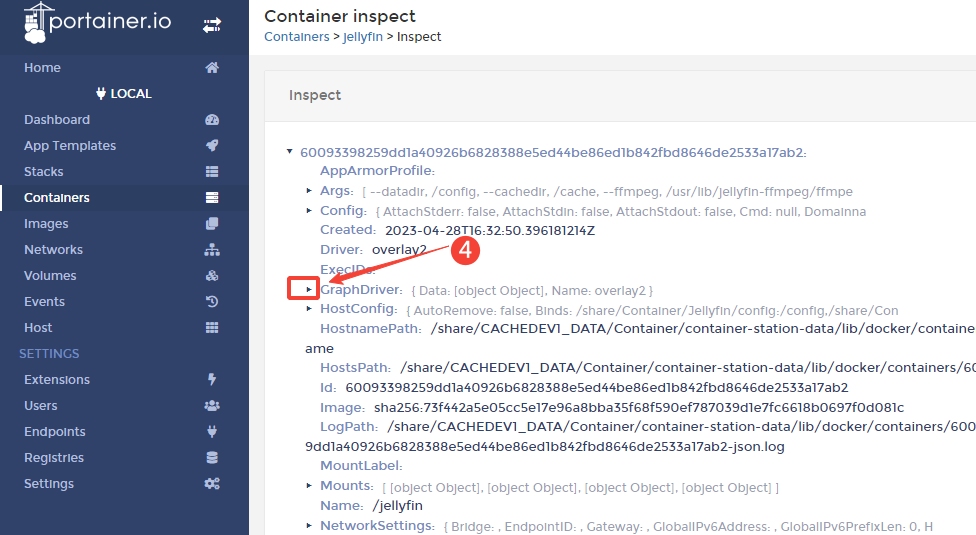Click the Settings gears icon
Screen dimensions: 976x535
[x=212, y=484]
